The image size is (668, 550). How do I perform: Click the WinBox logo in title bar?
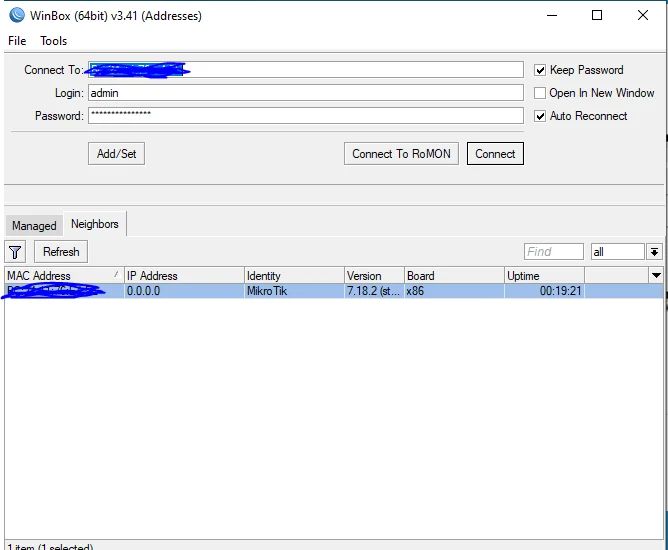(x=17, y=15)
